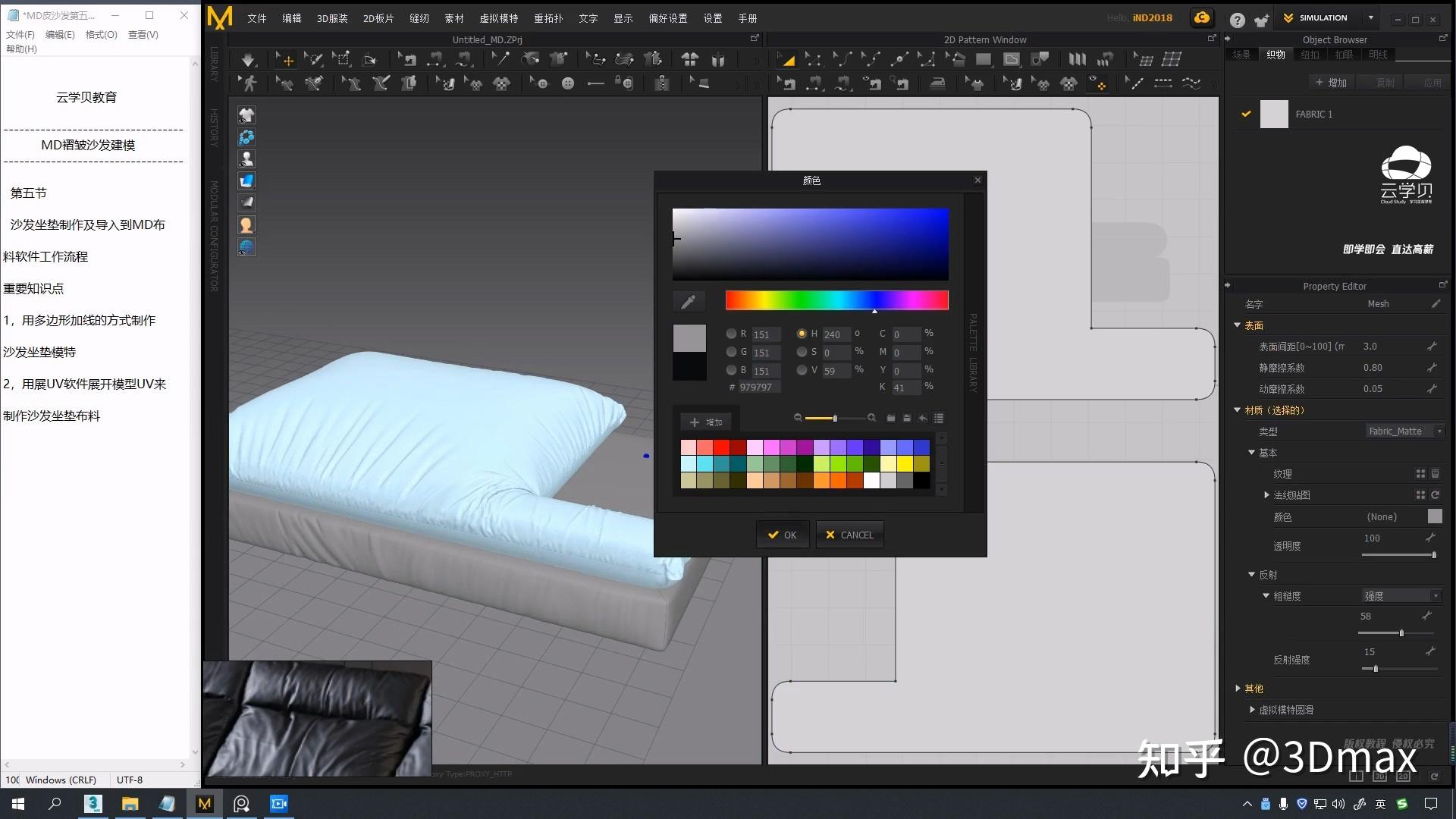Click the 颜色 gray swatch in Property Editor
This screenshot has width=1456, height=819.
[x=1435, y=516]
